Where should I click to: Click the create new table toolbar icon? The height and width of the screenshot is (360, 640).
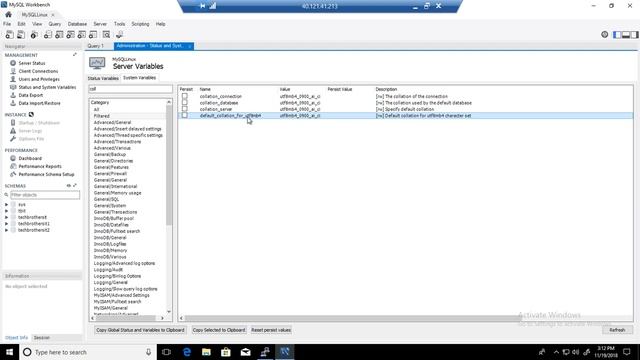point(59,35)
